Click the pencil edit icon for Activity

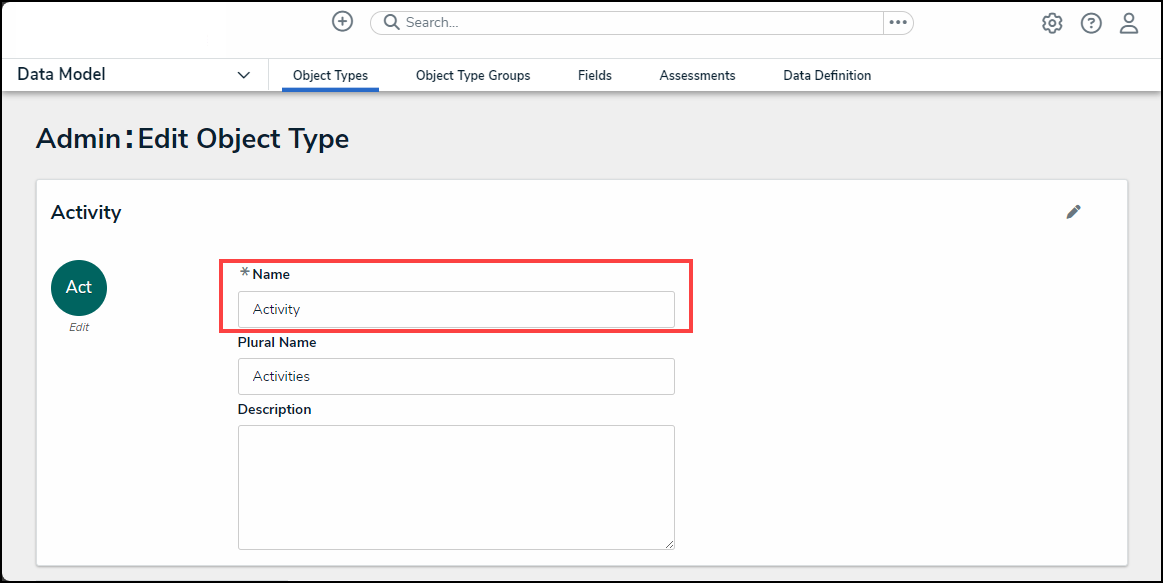click(1073, 212)
